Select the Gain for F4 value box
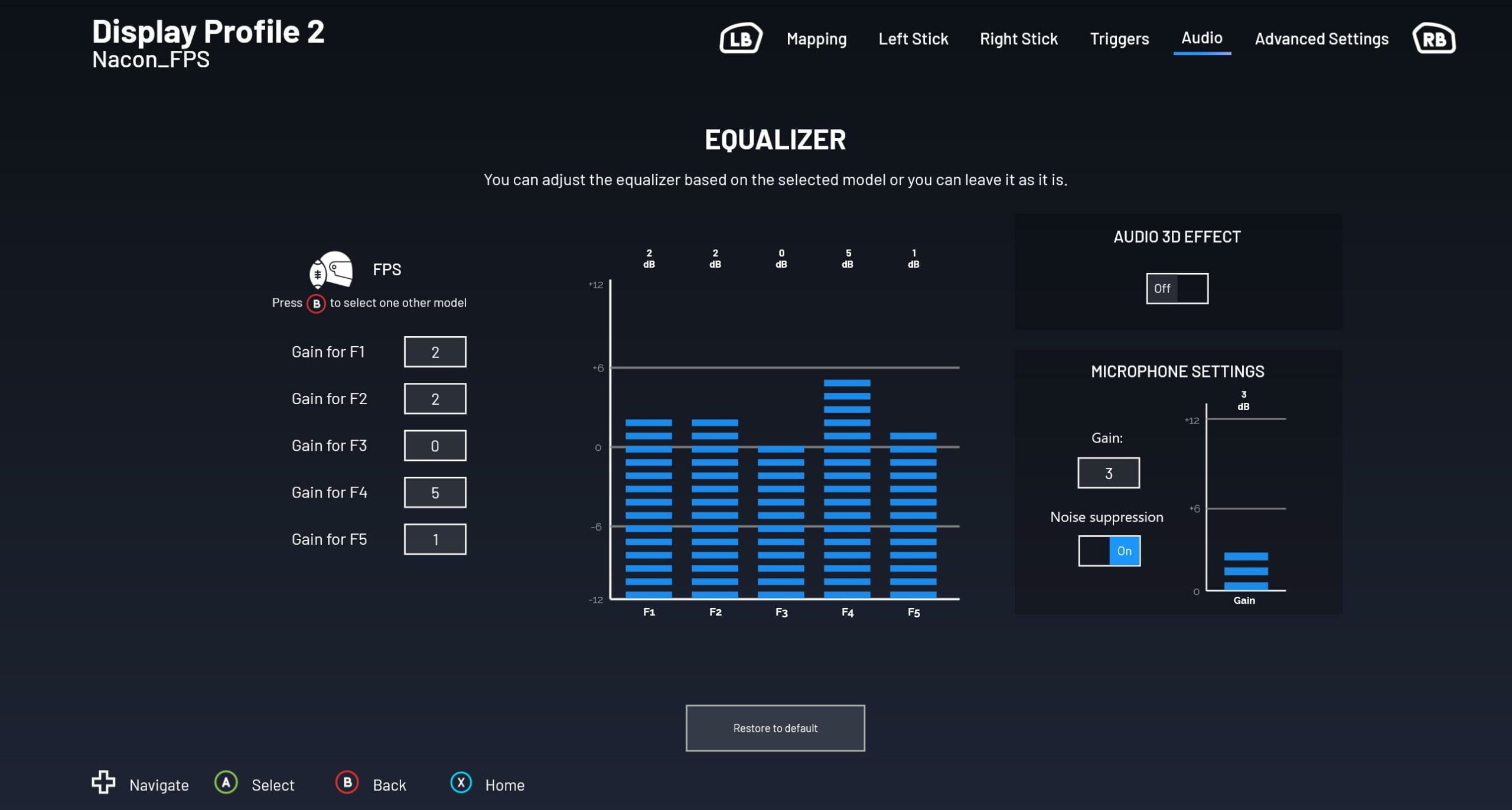This screenshot has width=1512, height=810. (435, 492)
